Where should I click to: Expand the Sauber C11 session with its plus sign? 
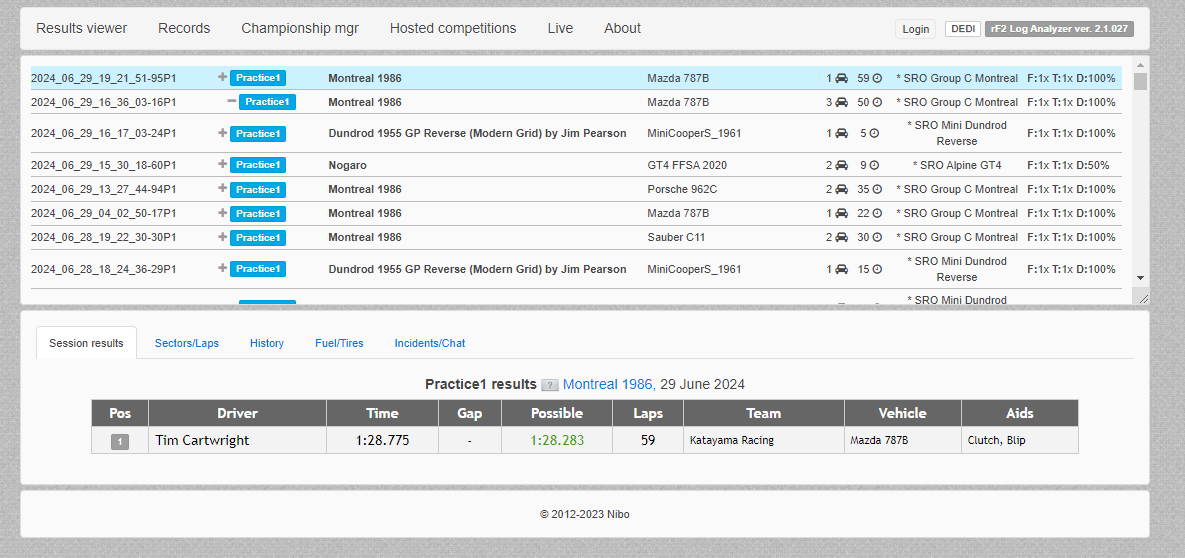223,237
